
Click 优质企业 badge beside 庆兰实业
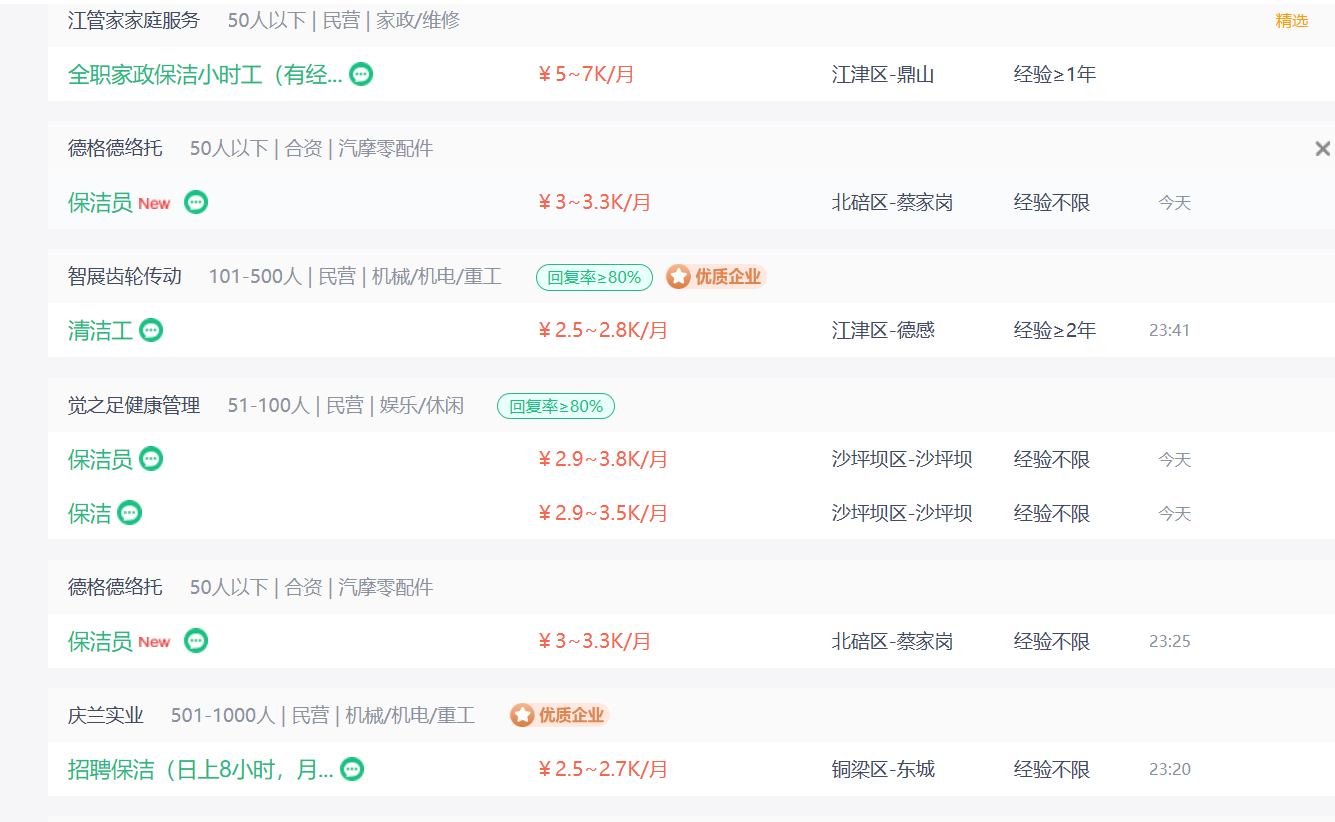coord(559,715)
